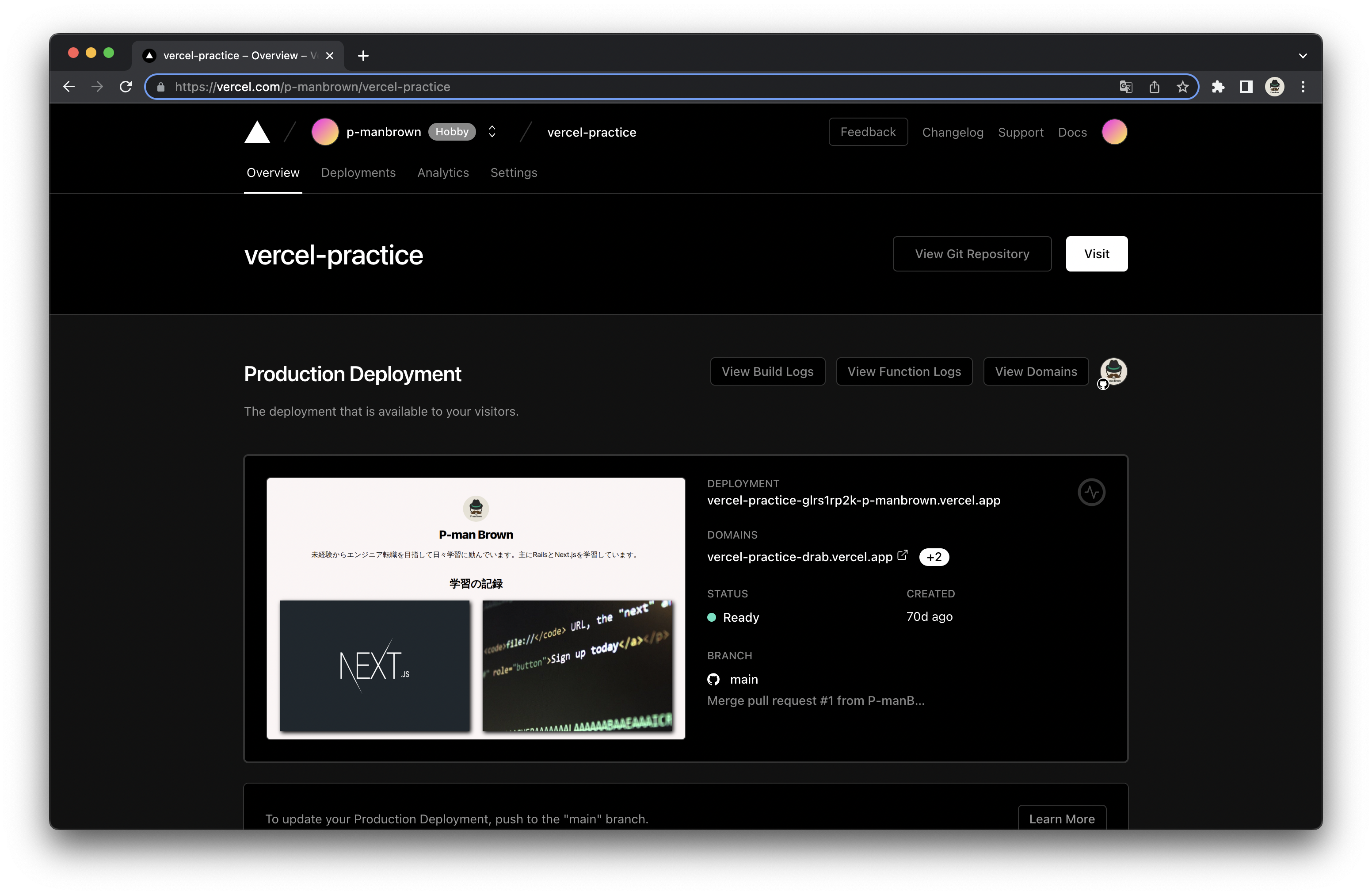Click View Build Logs button
Screen dimensions: 1372x895
pyautogui.click(x=767, y=372)
